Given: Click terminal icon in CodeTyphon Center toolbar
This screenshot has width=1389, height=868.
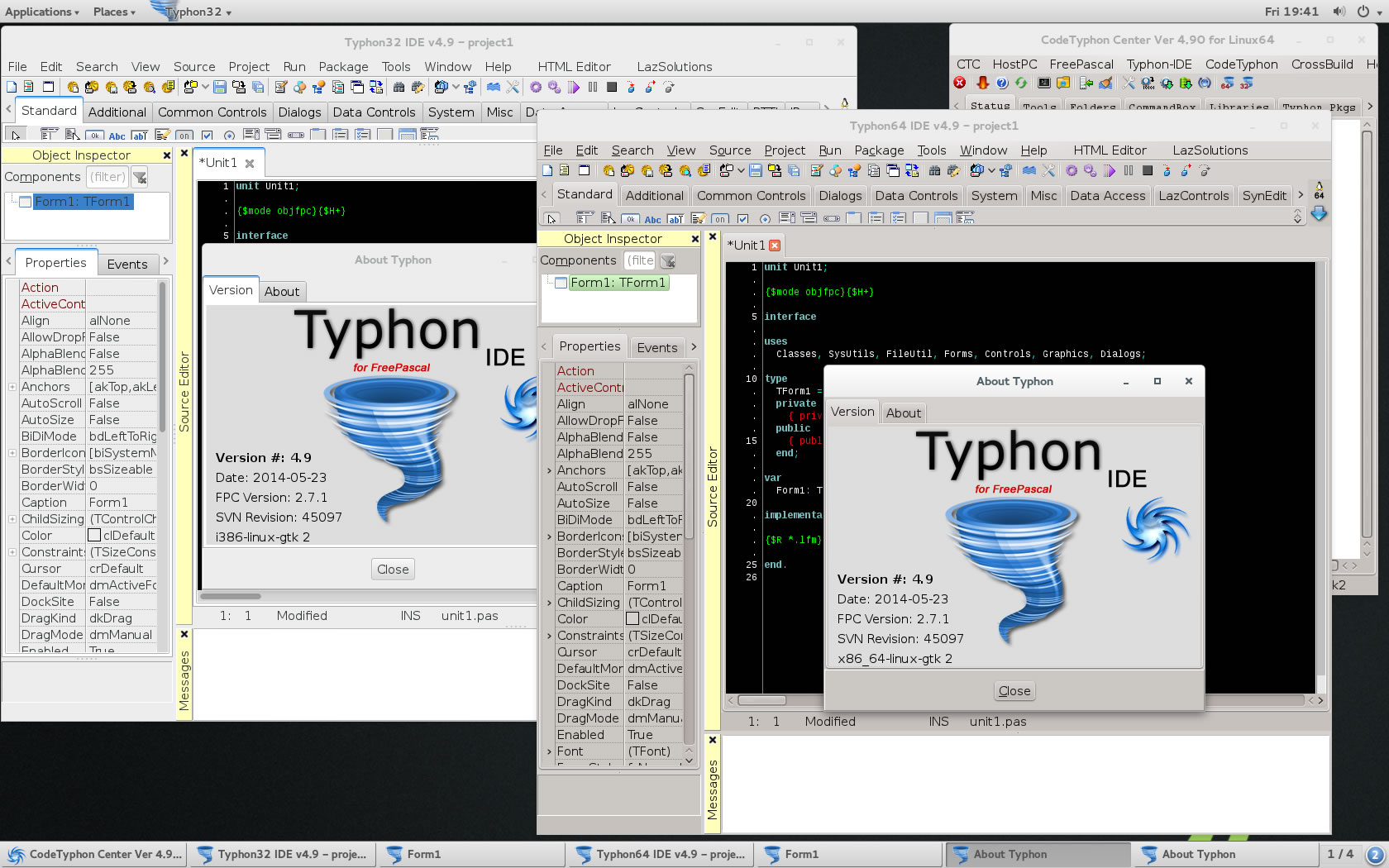Looking at the screenshot, I should coord(1044,83).
